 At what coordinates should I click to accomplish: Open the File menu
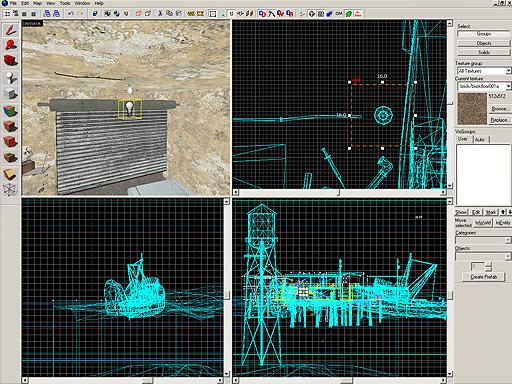(x=13, y=3)
